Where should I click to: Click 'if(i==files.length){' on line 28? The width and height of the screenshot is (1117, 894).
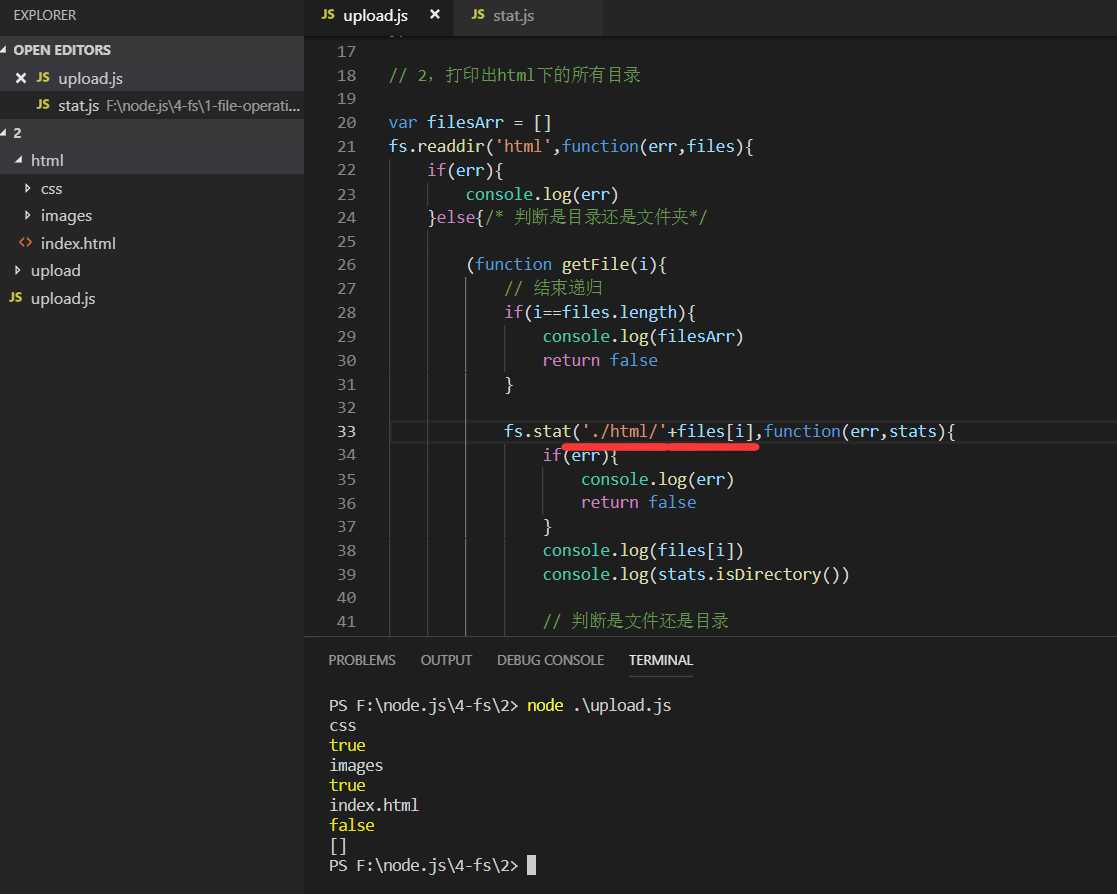(x=600, y=313)
